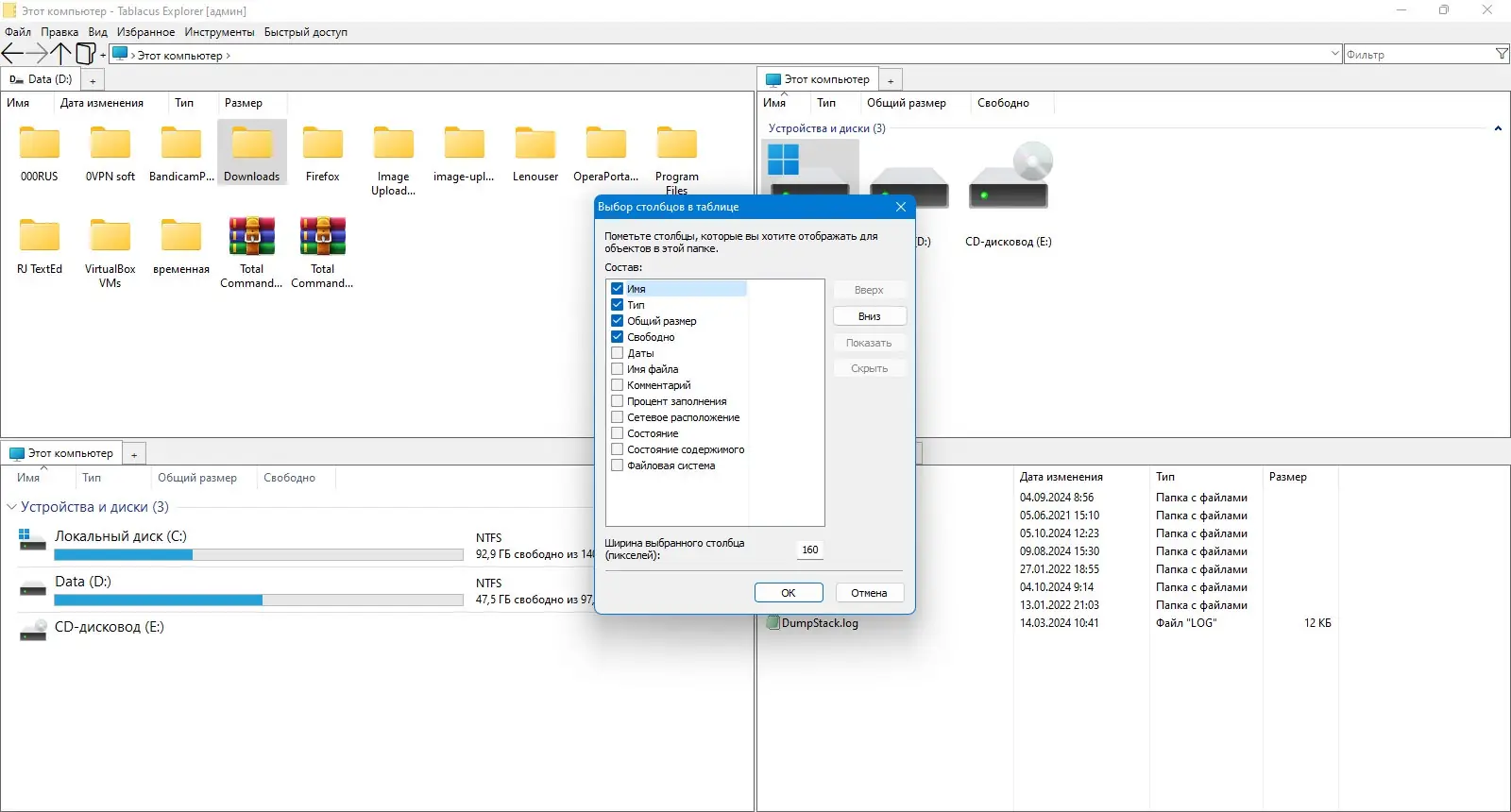The height and width of the screenshot is (812, 1511).
Task: Select the BandicamP... folder icon
Action: 181,143
